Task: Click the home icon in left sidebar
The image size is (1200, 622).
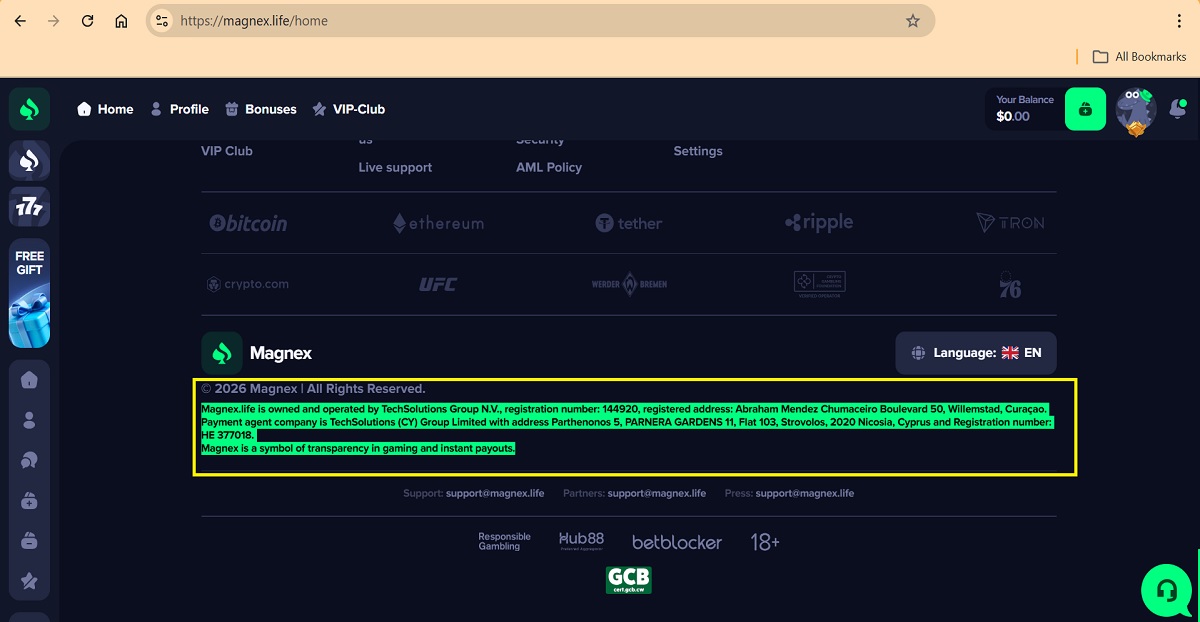Action: 29,379
